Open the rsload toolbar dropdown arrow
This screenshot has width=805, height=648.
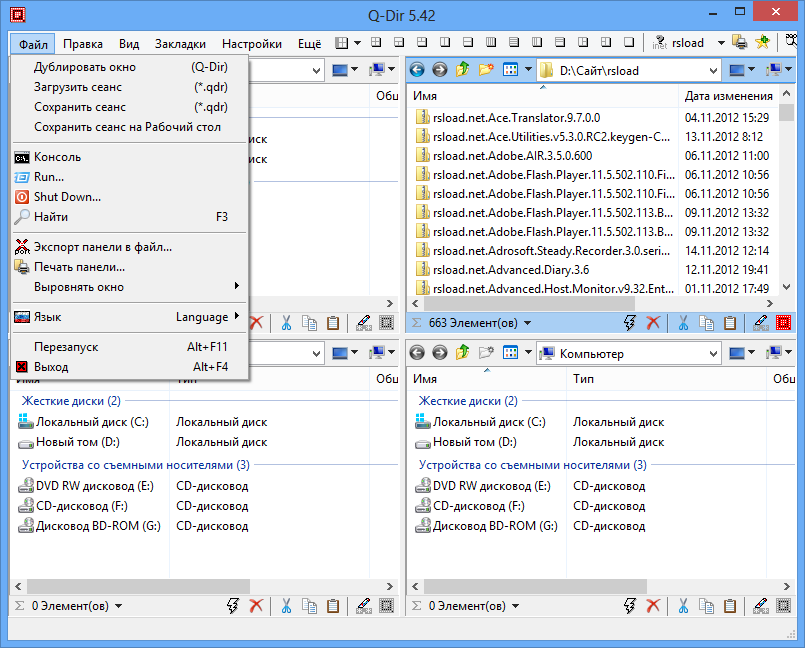(721, 43)
